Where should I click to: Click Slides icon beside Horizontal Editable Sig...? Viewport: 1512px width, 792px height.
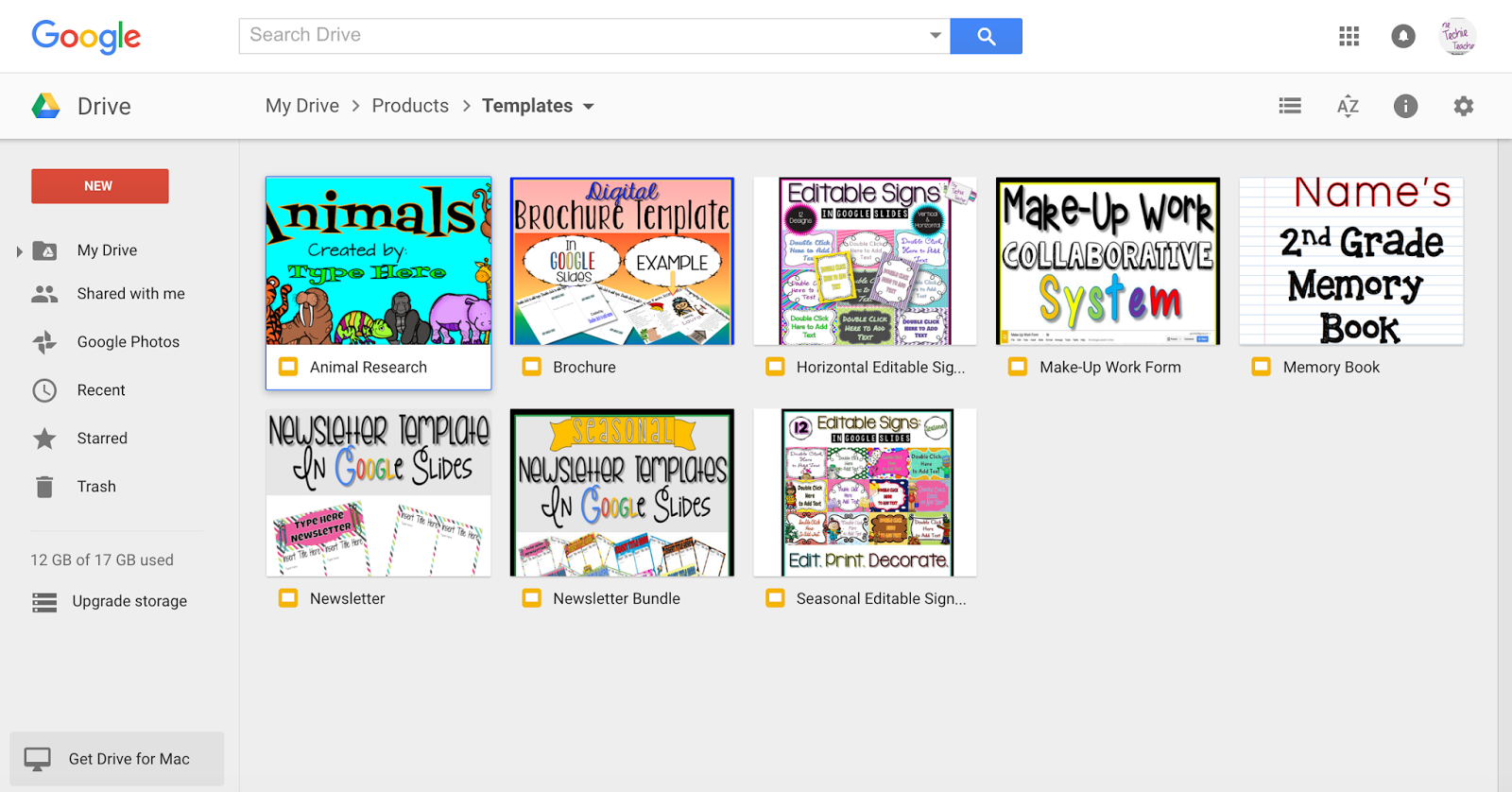775,367
